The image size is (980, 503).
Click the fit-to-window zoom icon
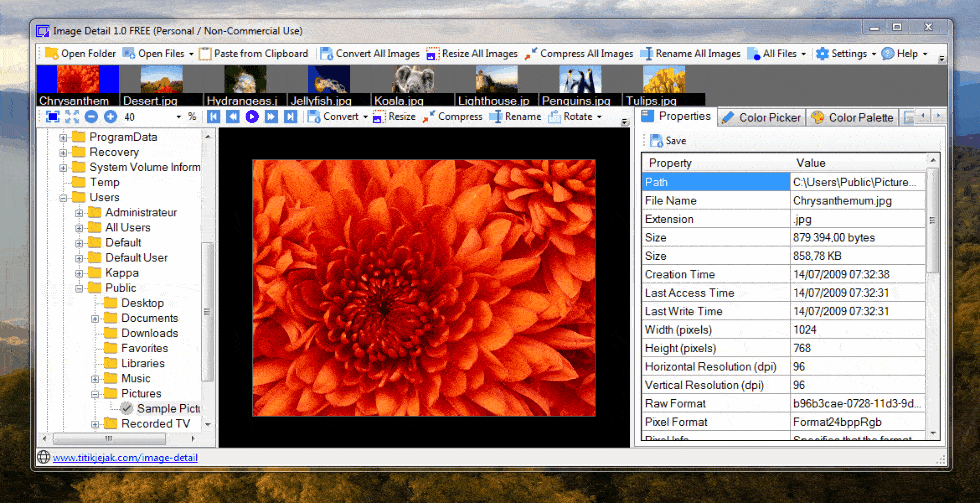coord(52,117)
